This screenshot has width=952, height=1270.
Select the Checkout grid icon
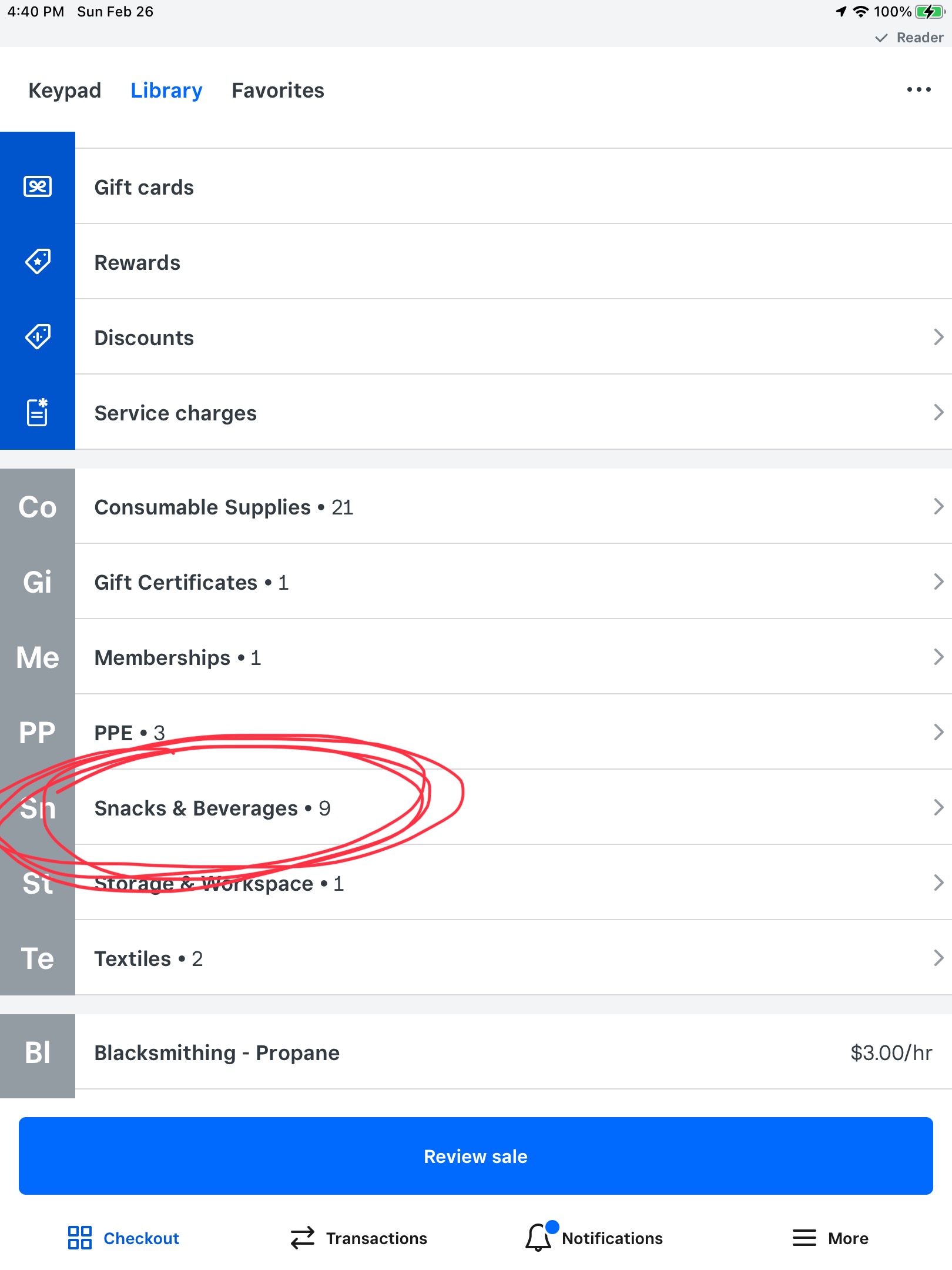[x=79, y=1238]
